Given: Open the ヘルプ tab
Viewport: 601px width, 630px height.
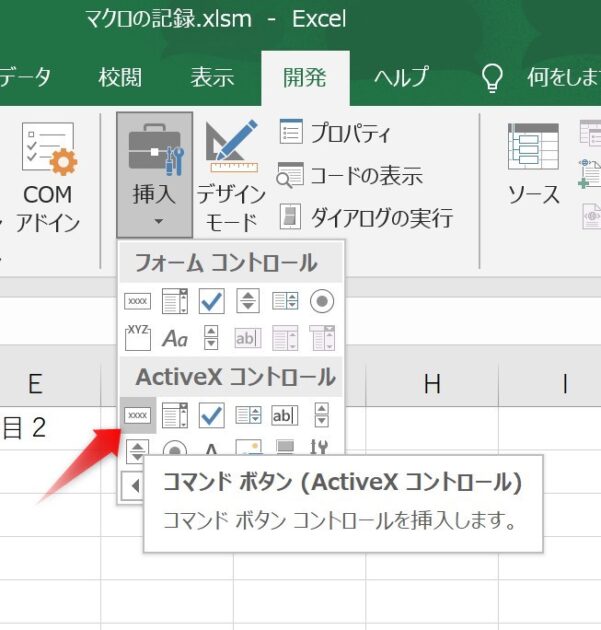Looking at the screenshot, I should [401, 77].
